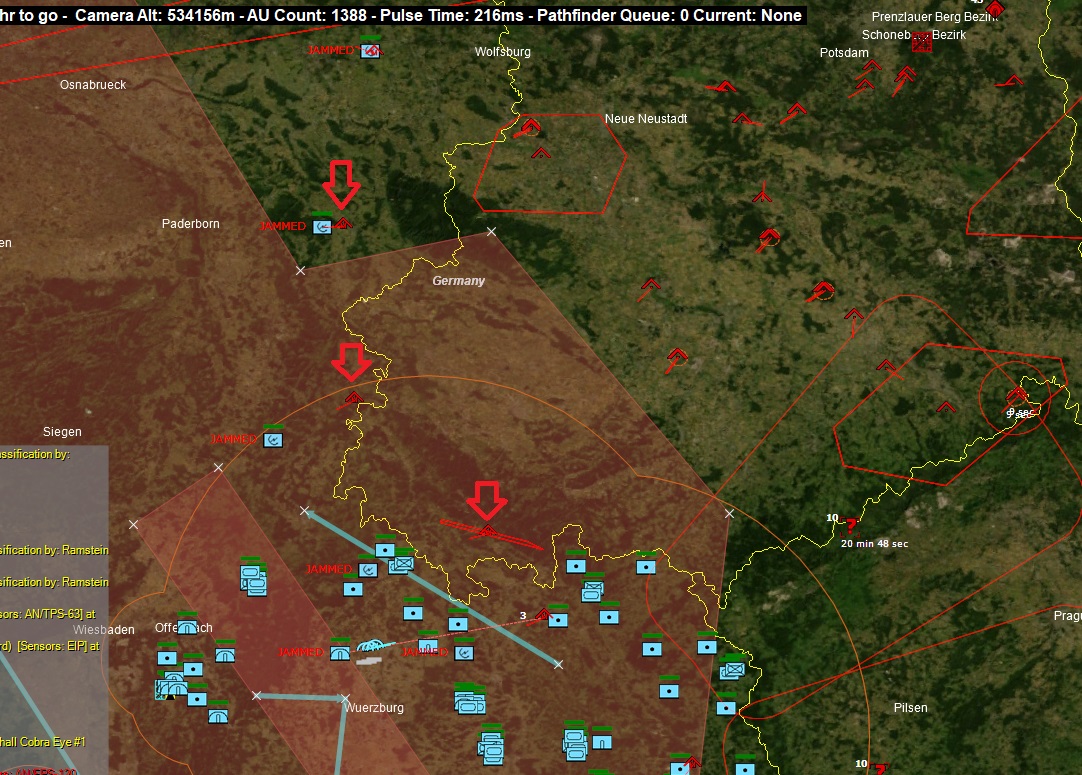Viewport: 1082px width, 775px height.
Task: Click hostile aircraft at bottom edge near border
Action: pyautogui.click(x=692, y=762)
